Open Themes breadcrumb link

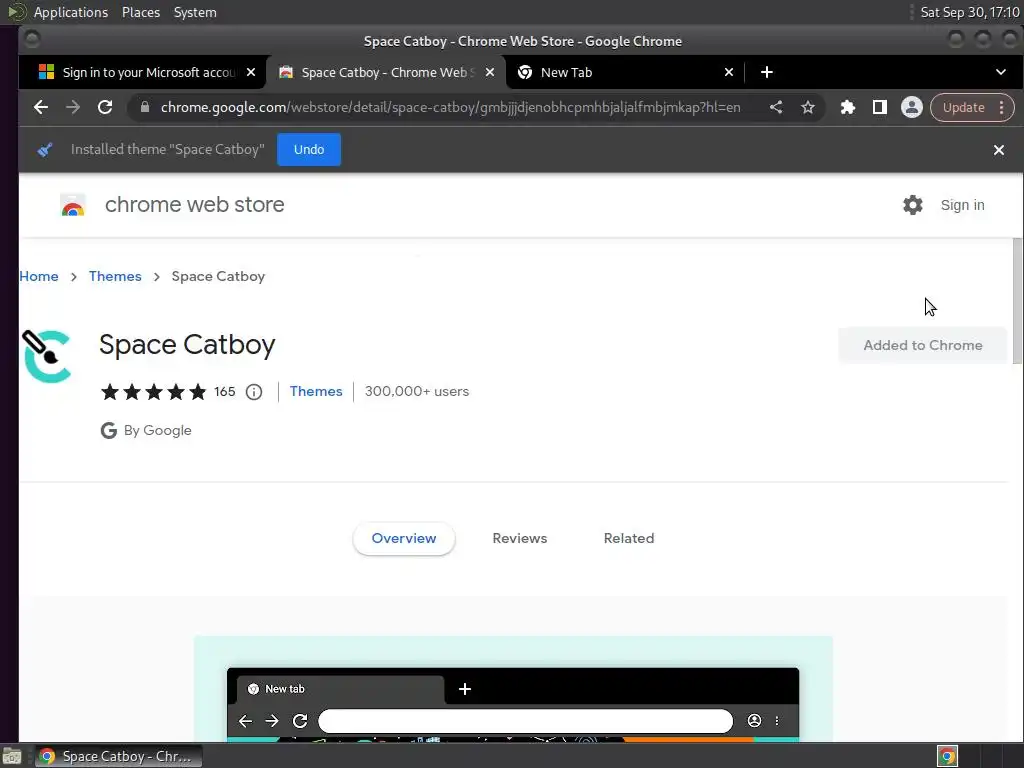click(115, 276)
